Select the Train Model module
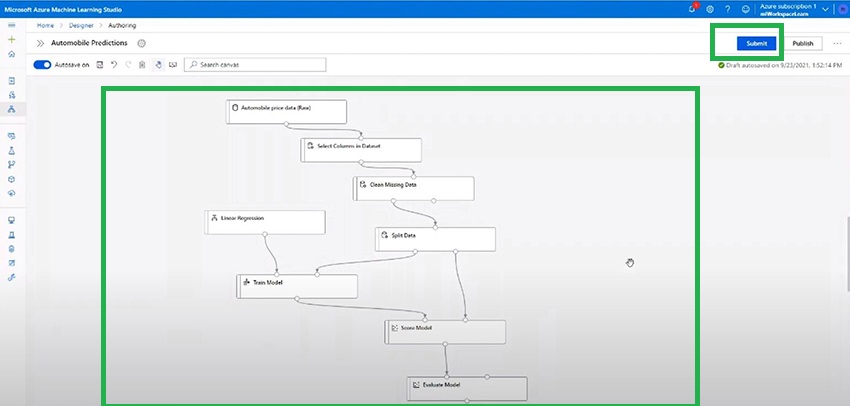The height and width of the screenshot is (406, 850). 297,286
